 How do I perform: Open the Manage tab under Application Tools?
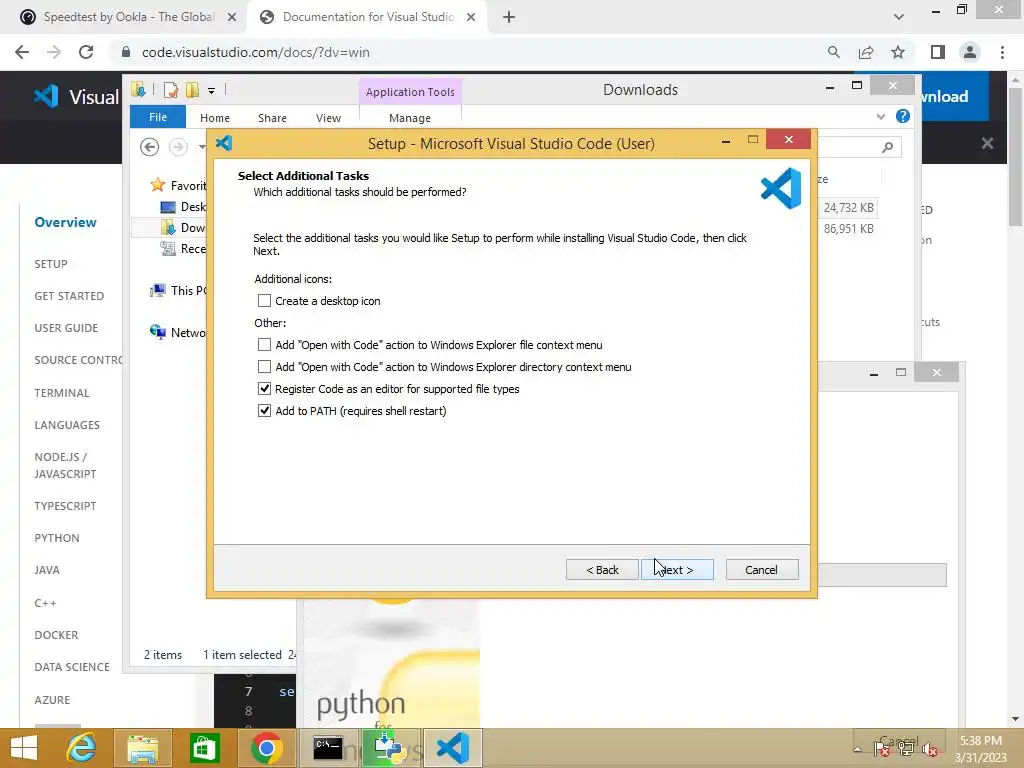click(409, 118)
